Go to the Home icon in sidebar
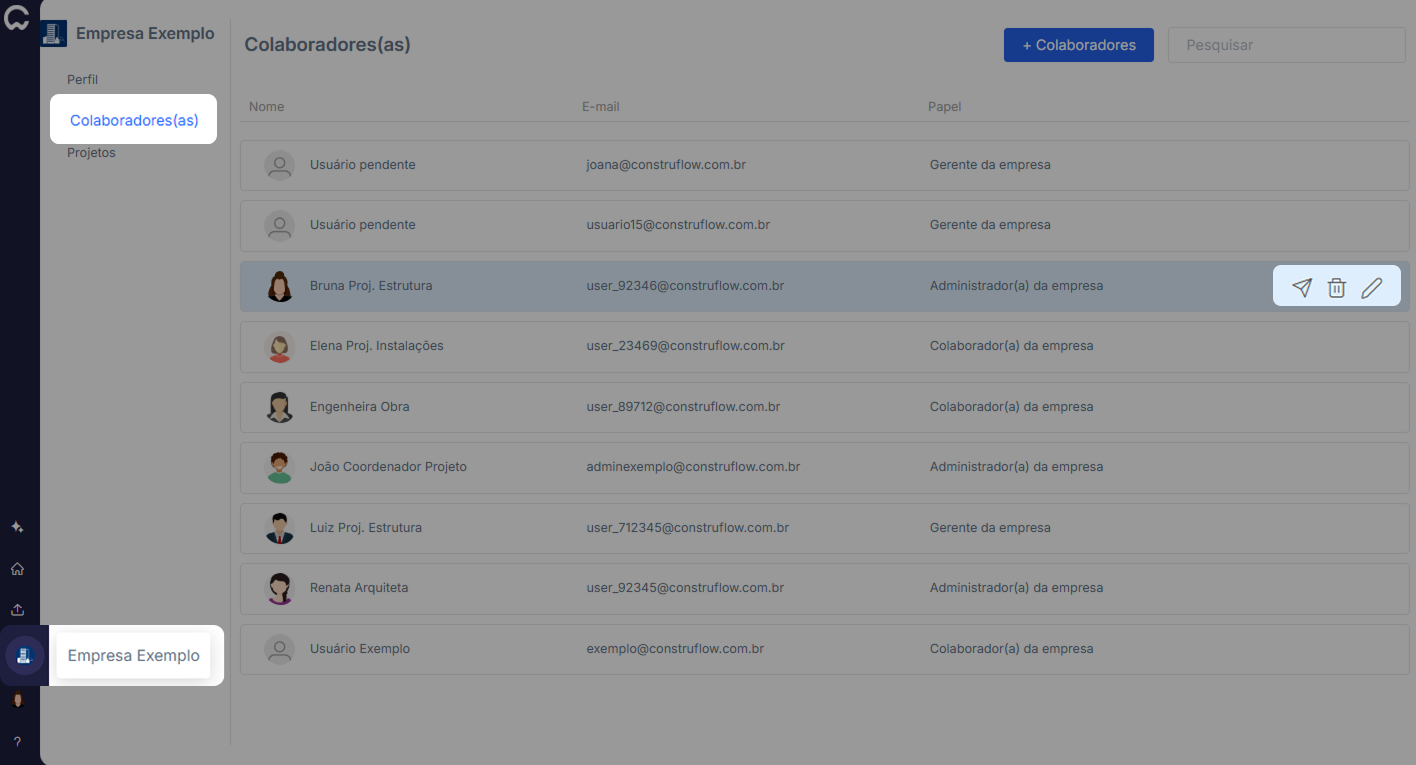 tap(17, 569)
